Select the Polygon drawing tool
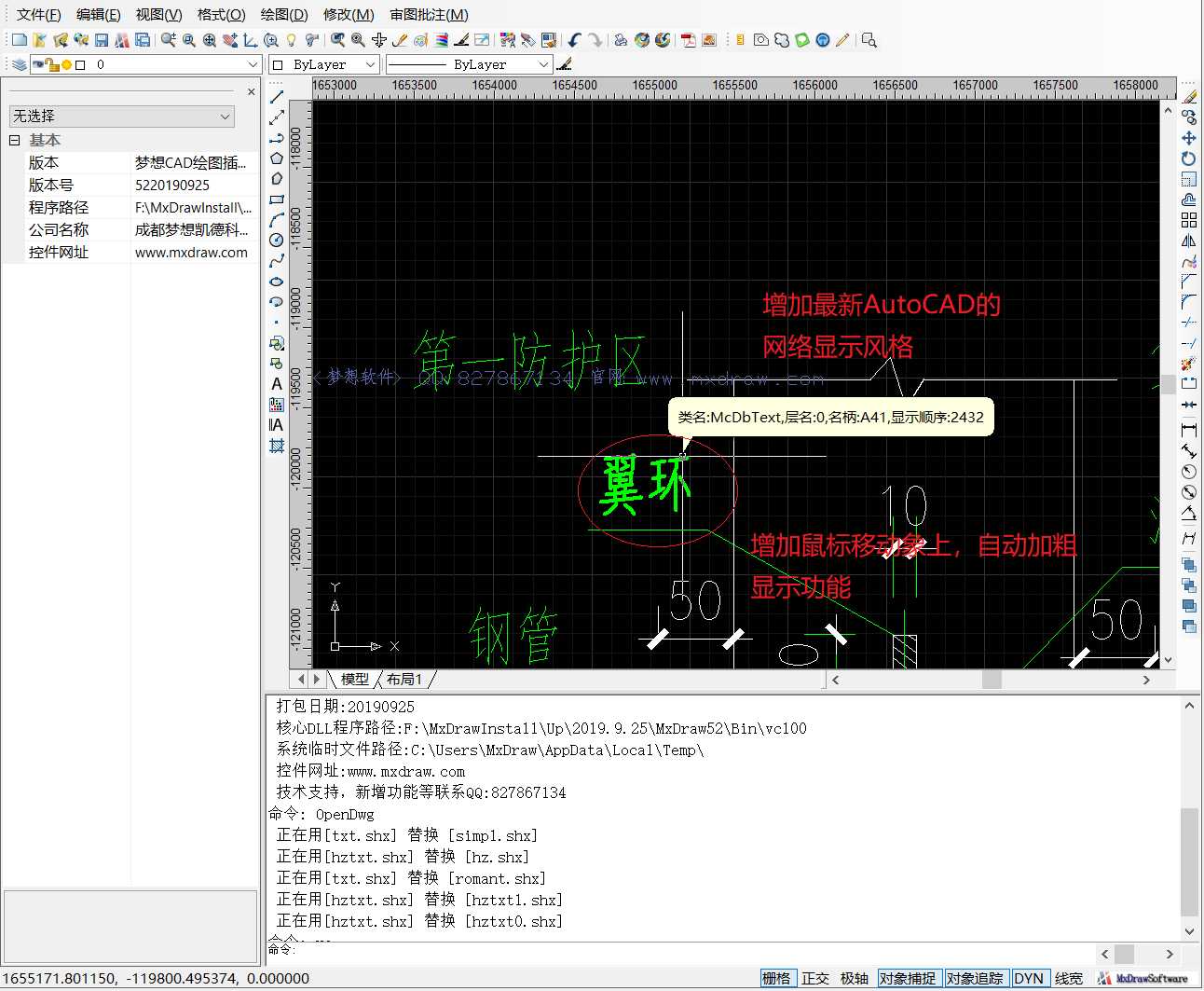 click(277, 158)
